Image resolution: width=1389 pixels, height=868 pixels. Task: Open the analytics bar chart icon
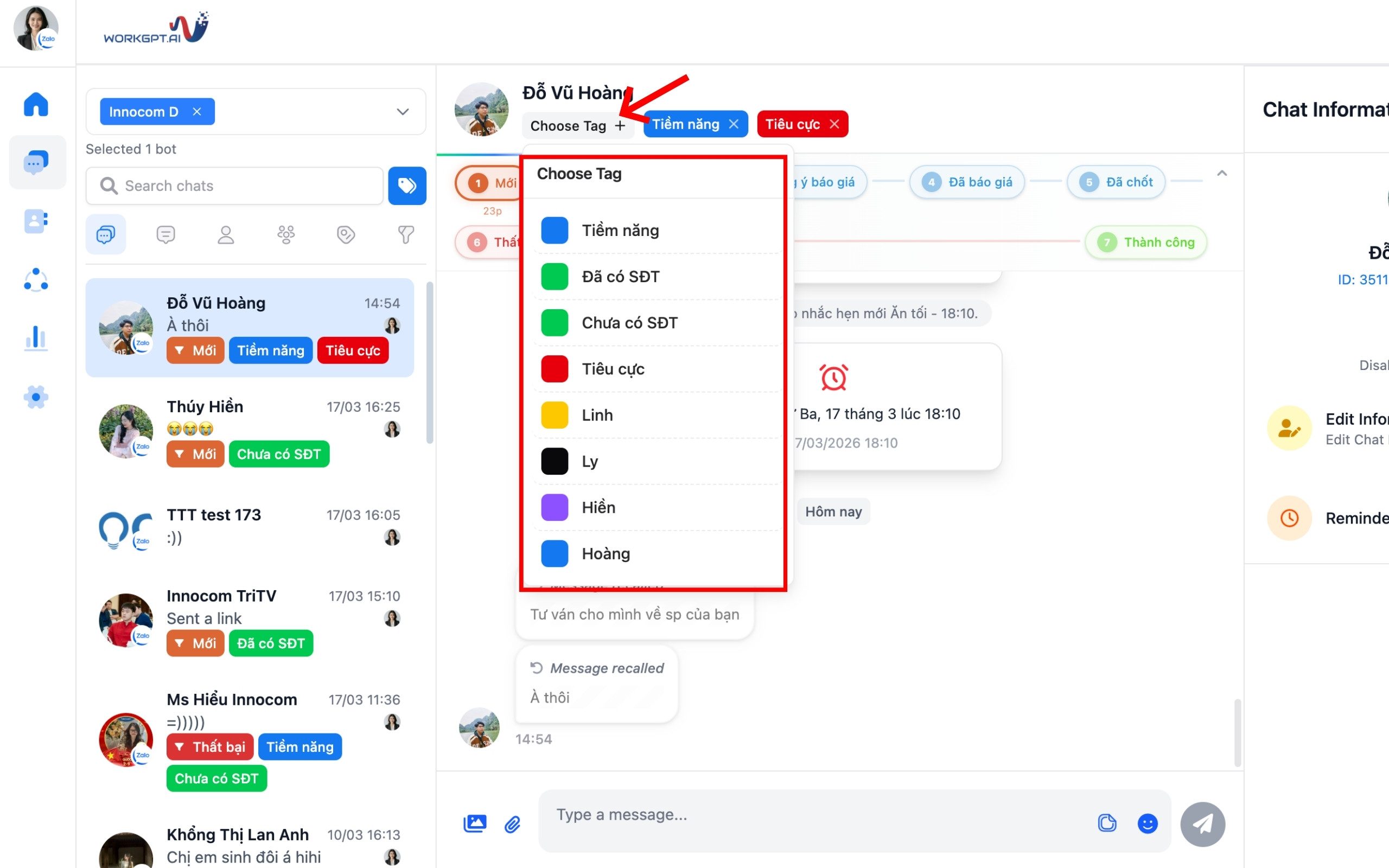click(36, 338)
